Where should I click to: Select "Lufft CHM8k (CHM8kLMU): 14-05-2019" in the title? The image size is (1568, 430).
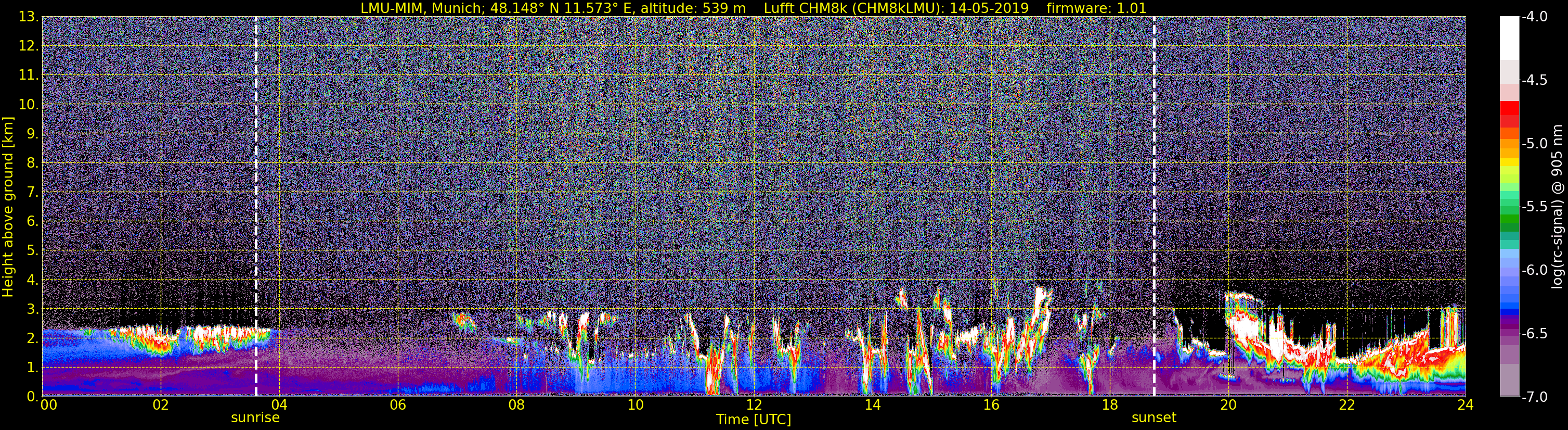(x=896, y=8)
